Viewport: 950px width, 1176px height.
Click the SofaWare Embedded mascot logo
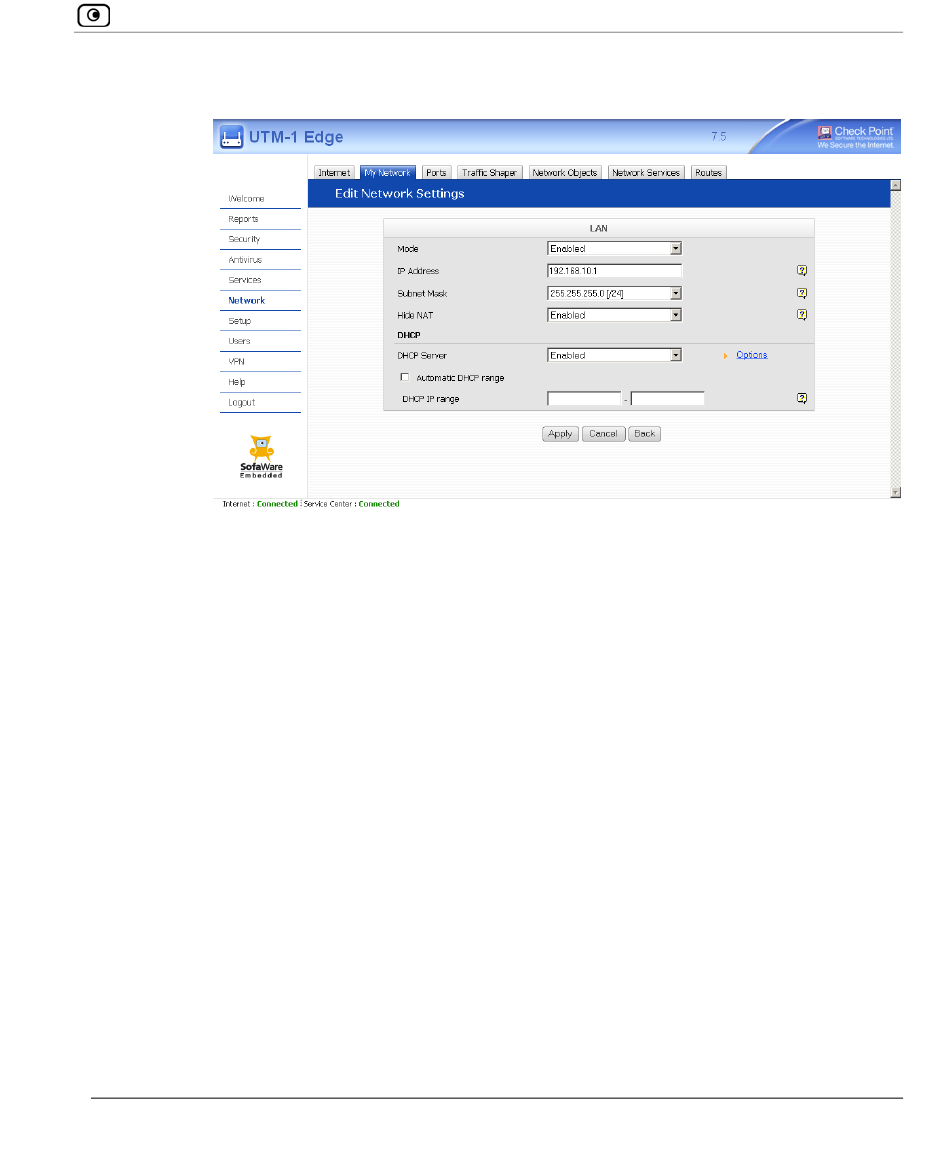coord(261,457)
